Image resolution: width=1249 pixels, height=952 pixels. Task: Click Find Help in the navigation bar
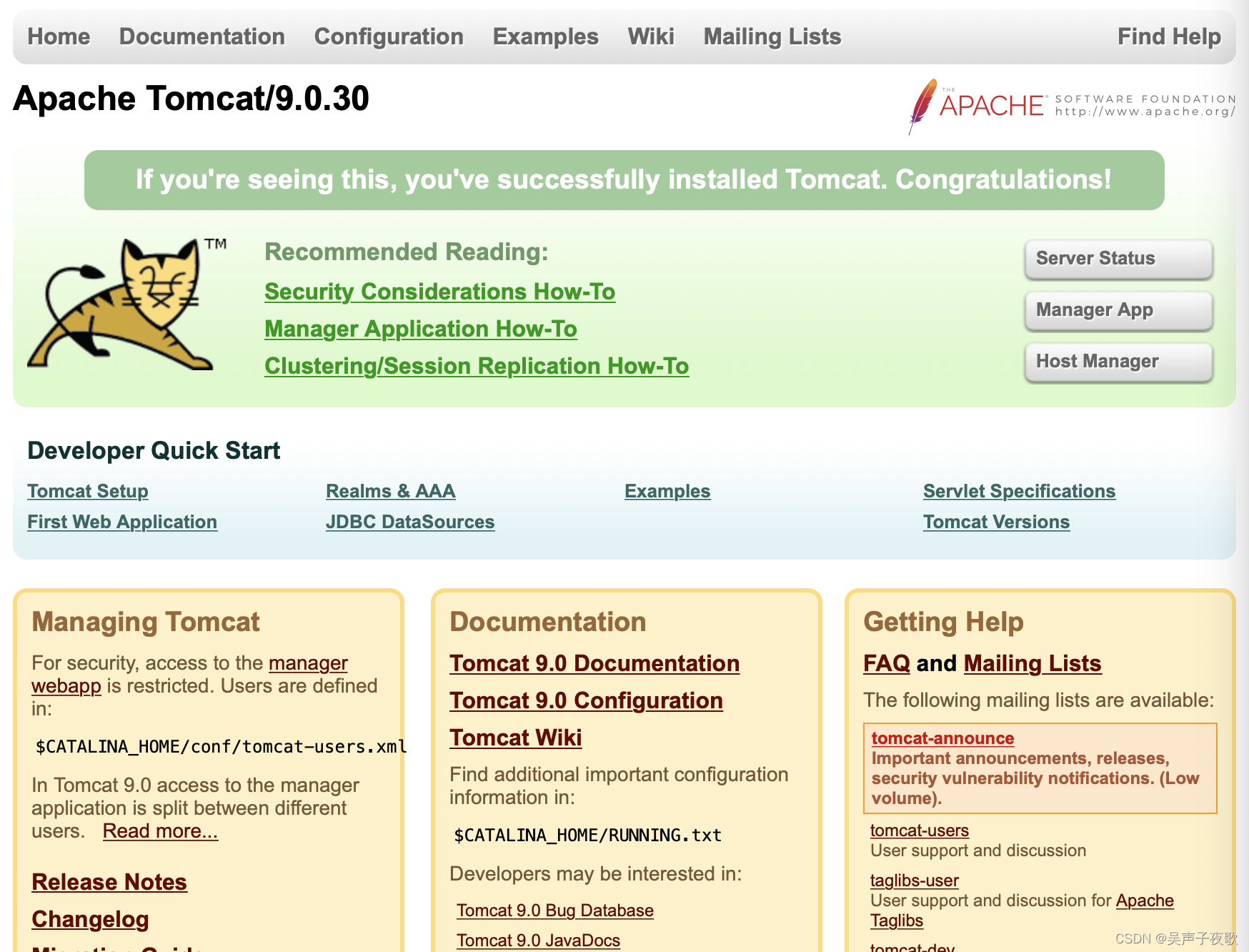pos(1169,36)
